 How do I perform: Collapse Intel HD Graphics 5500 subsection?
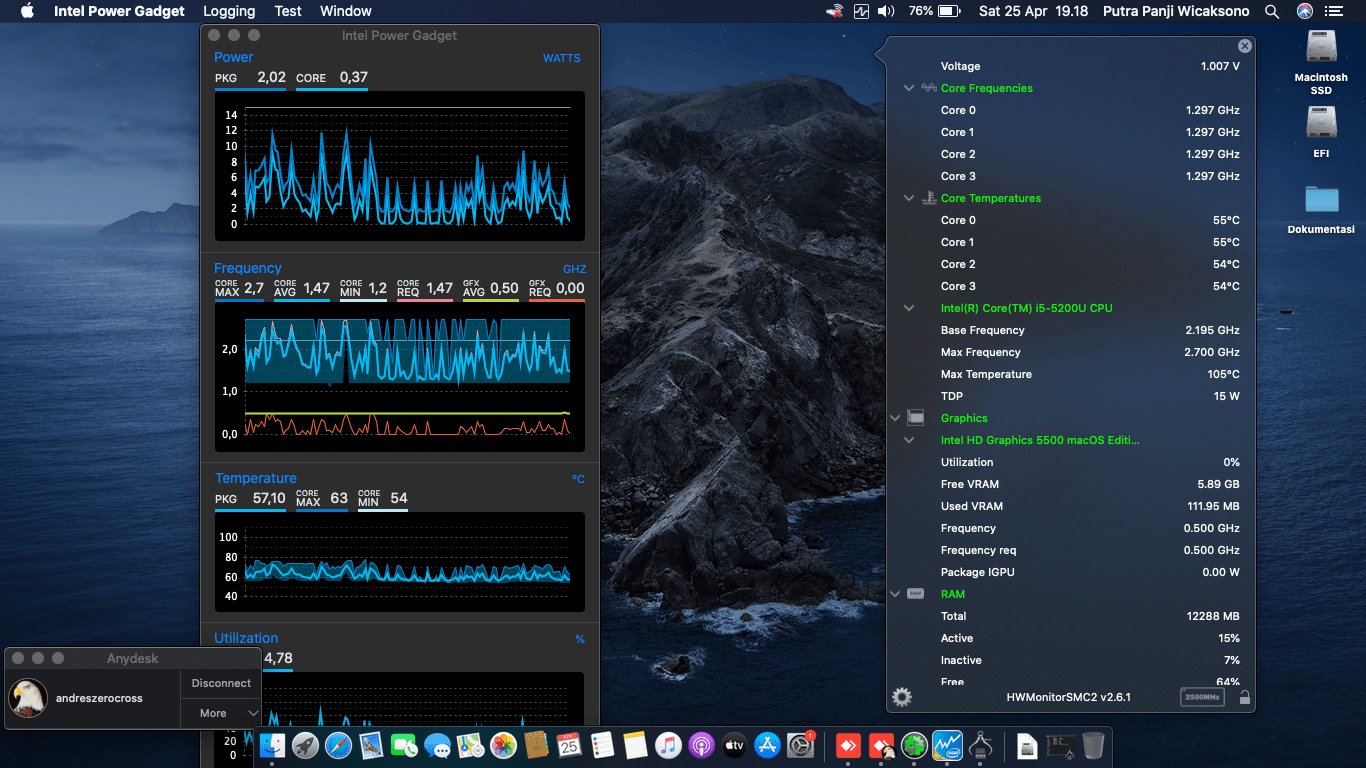[909, 440]
